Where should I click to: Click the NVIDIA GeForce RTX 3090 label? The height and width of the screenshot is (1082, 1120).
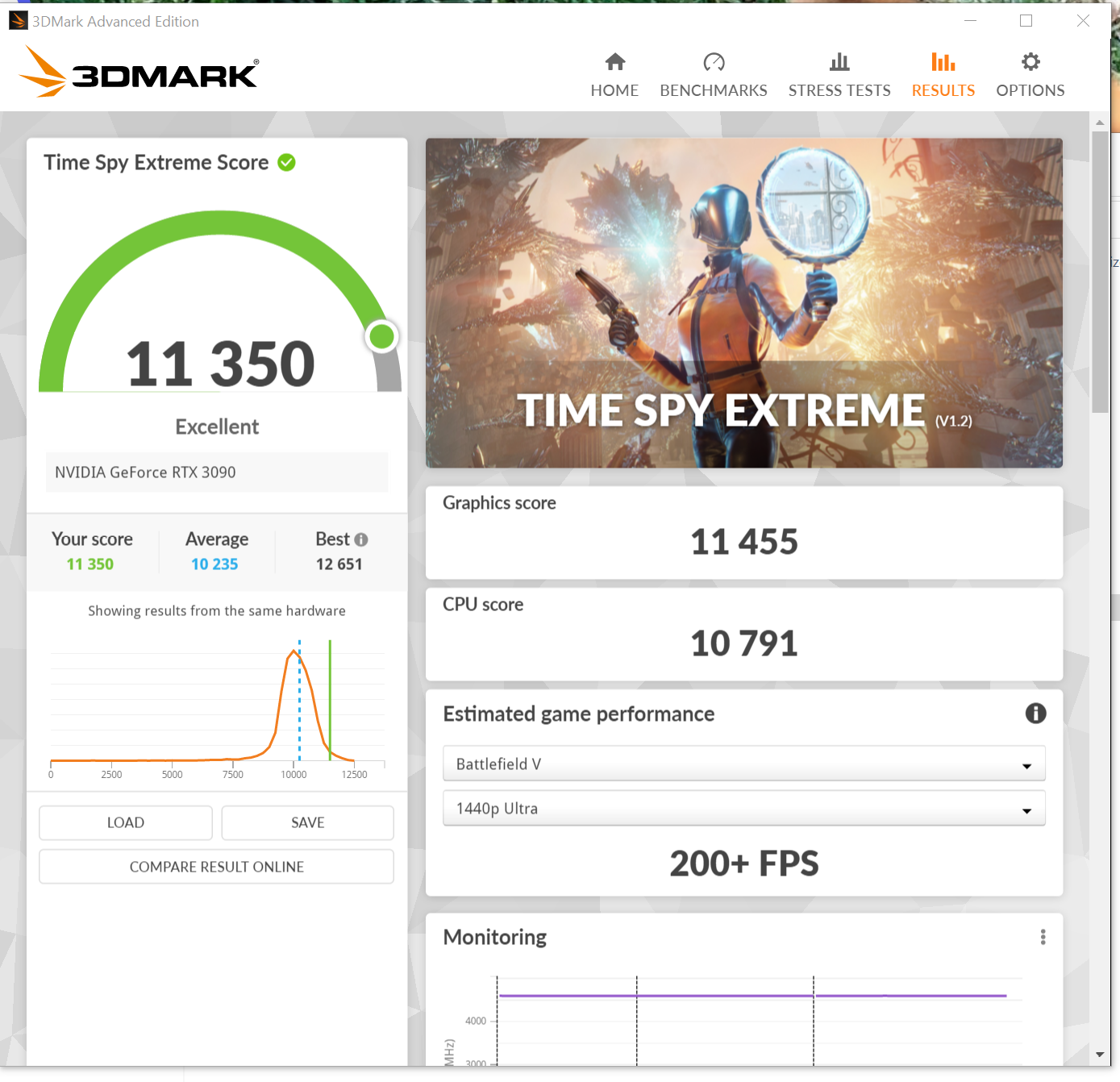click(x=145, y=472)
